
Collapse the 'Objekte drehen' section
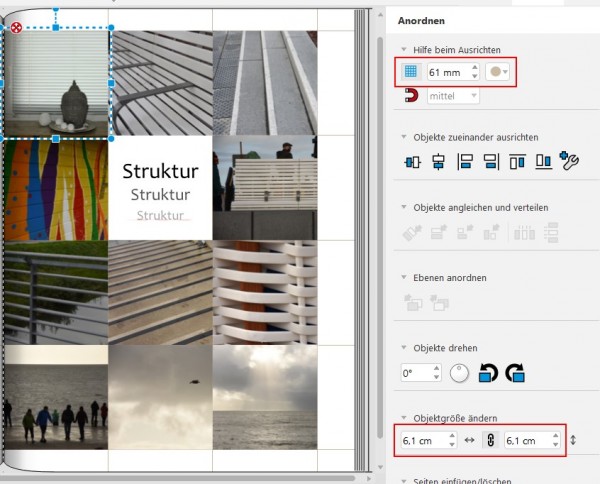point(404,346)
